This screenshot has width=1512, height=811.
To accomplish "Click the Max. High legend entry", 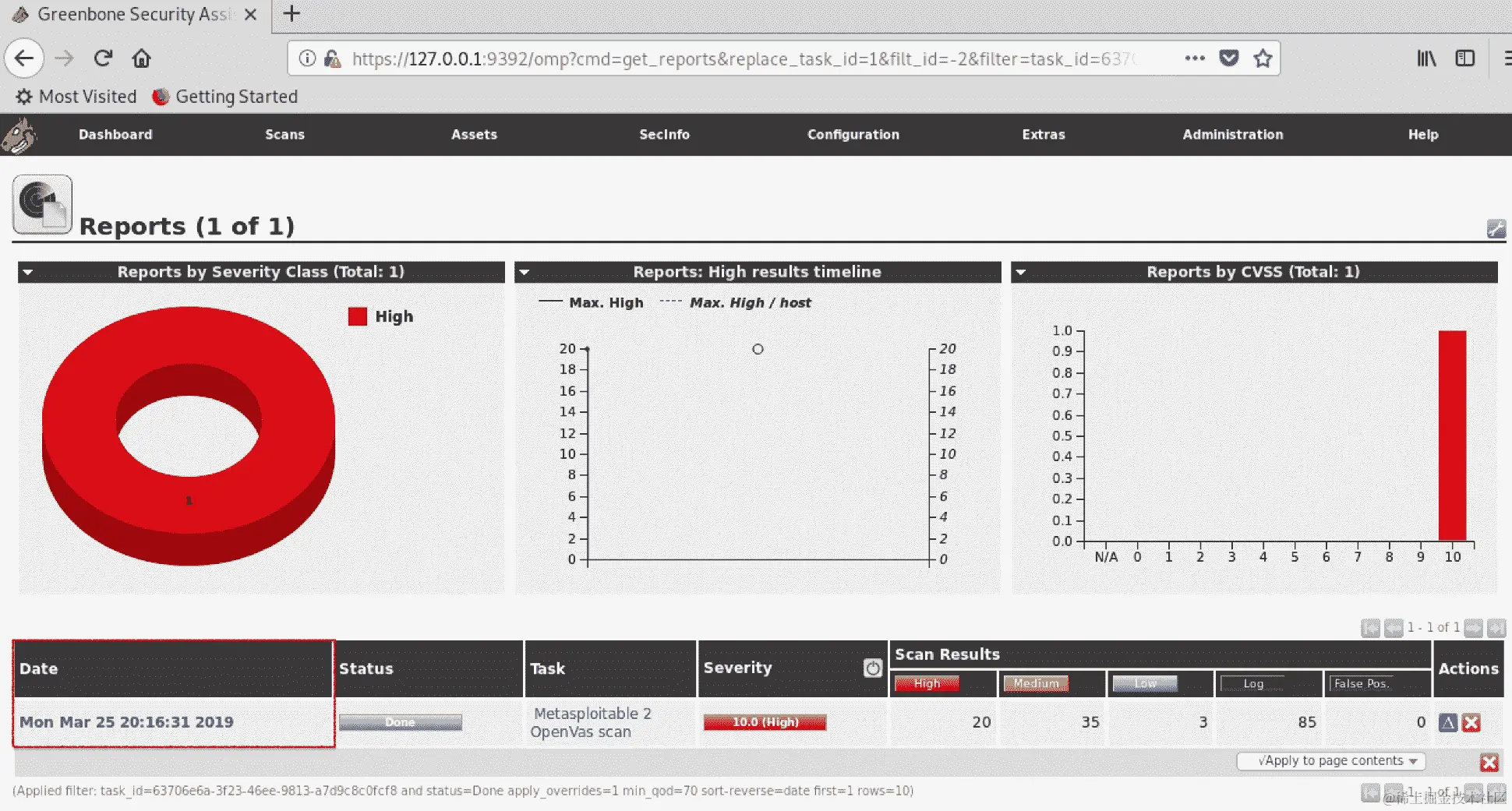I will coord(592,303).
